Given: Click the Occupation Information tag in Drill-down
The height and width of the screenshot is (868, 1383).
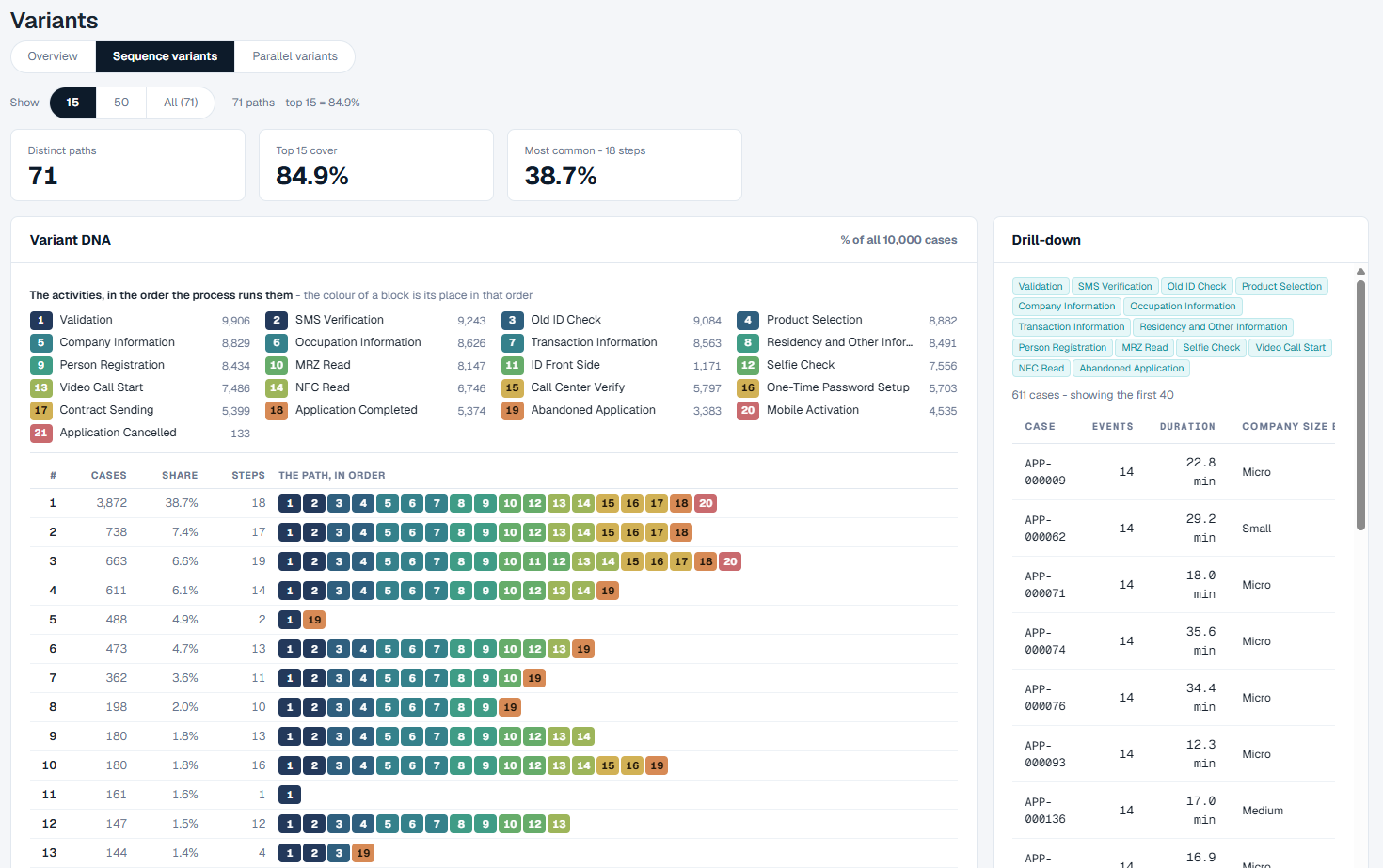Looking at the screenshot, I should [1183, 307].
